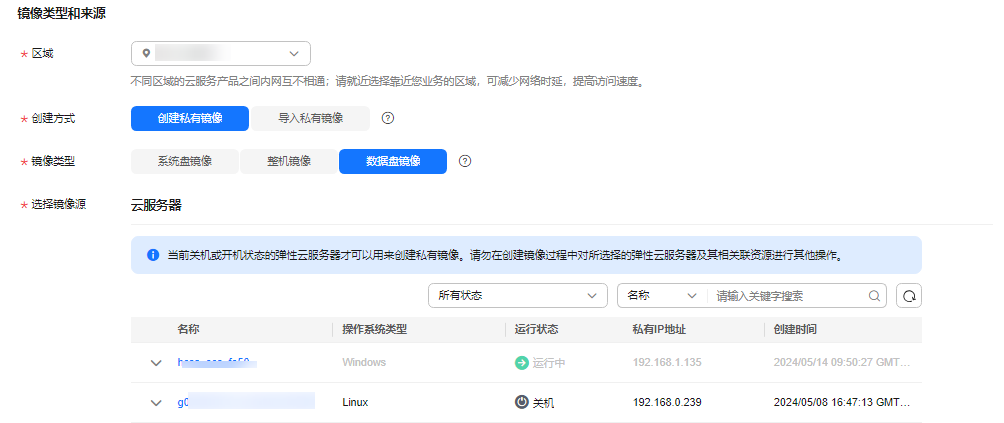Click the 名称 column header in table
The height and width of the screenshot is (423, 1004).
(x=188, y=330)
